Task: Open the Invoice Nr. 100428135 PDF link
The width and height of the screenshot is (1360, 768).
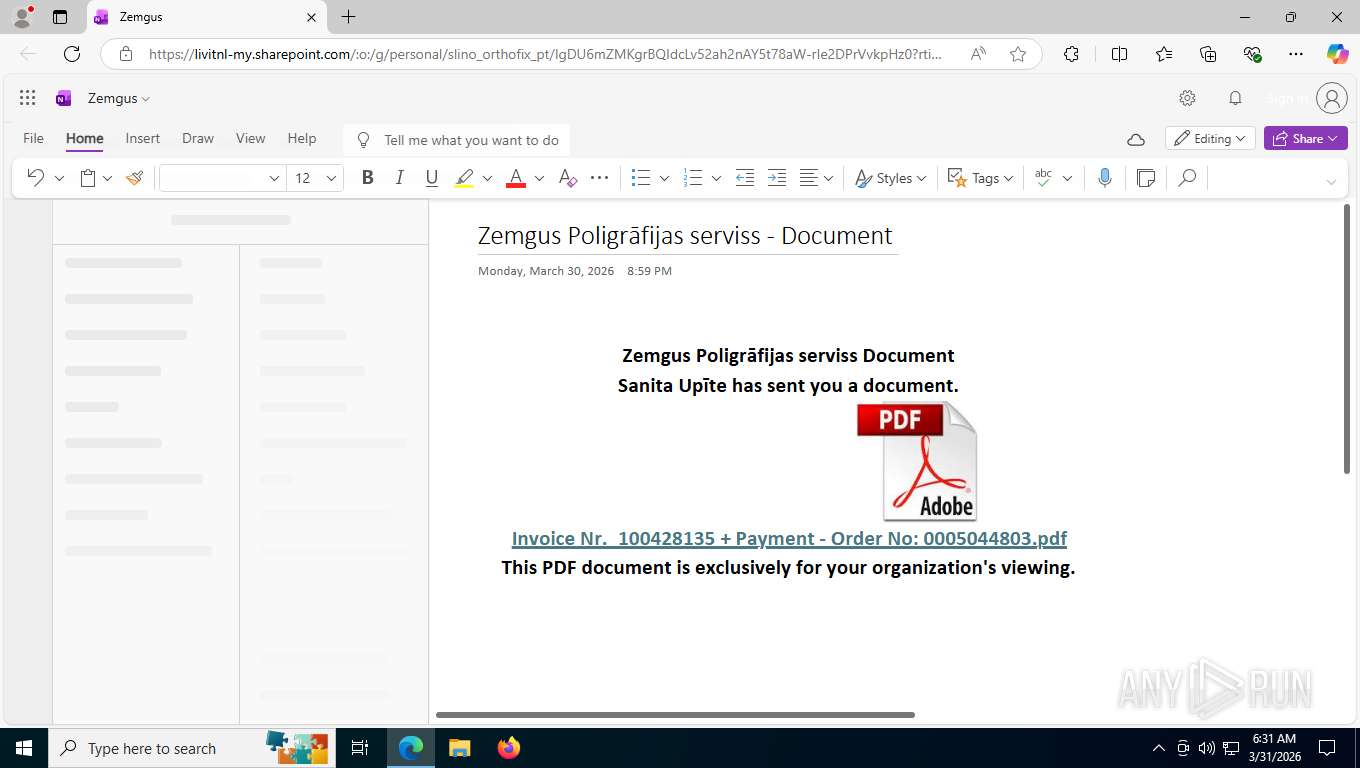Action: (x=789, y=538)
